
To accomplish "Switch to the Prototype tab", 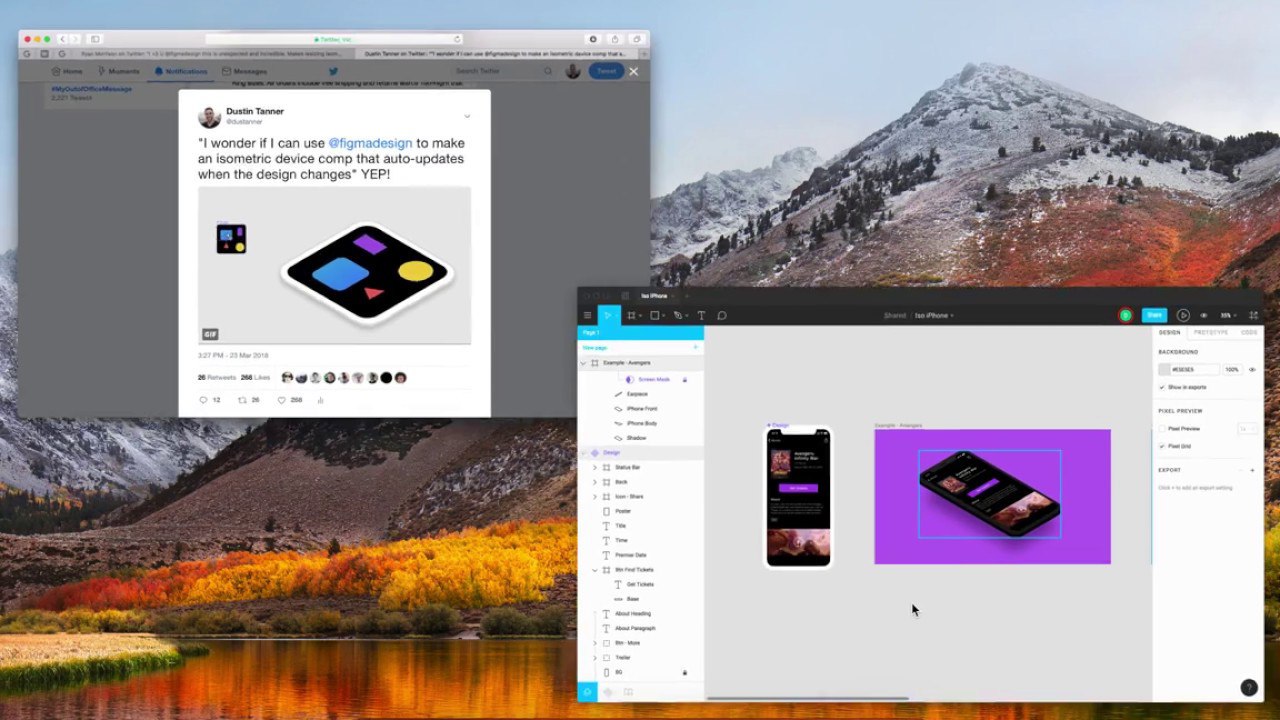I will 1211,332.
